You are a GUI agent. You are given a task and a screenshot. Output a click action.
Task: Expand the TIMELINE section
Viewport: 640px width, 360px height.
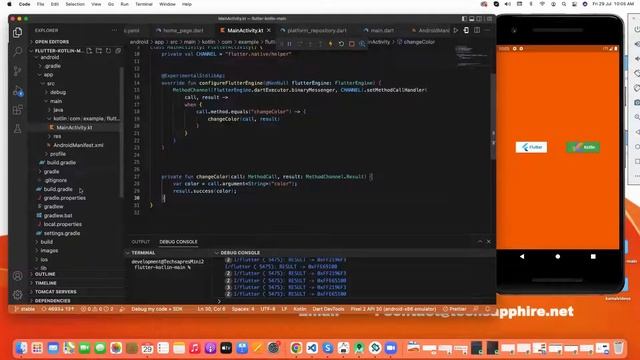45,283
